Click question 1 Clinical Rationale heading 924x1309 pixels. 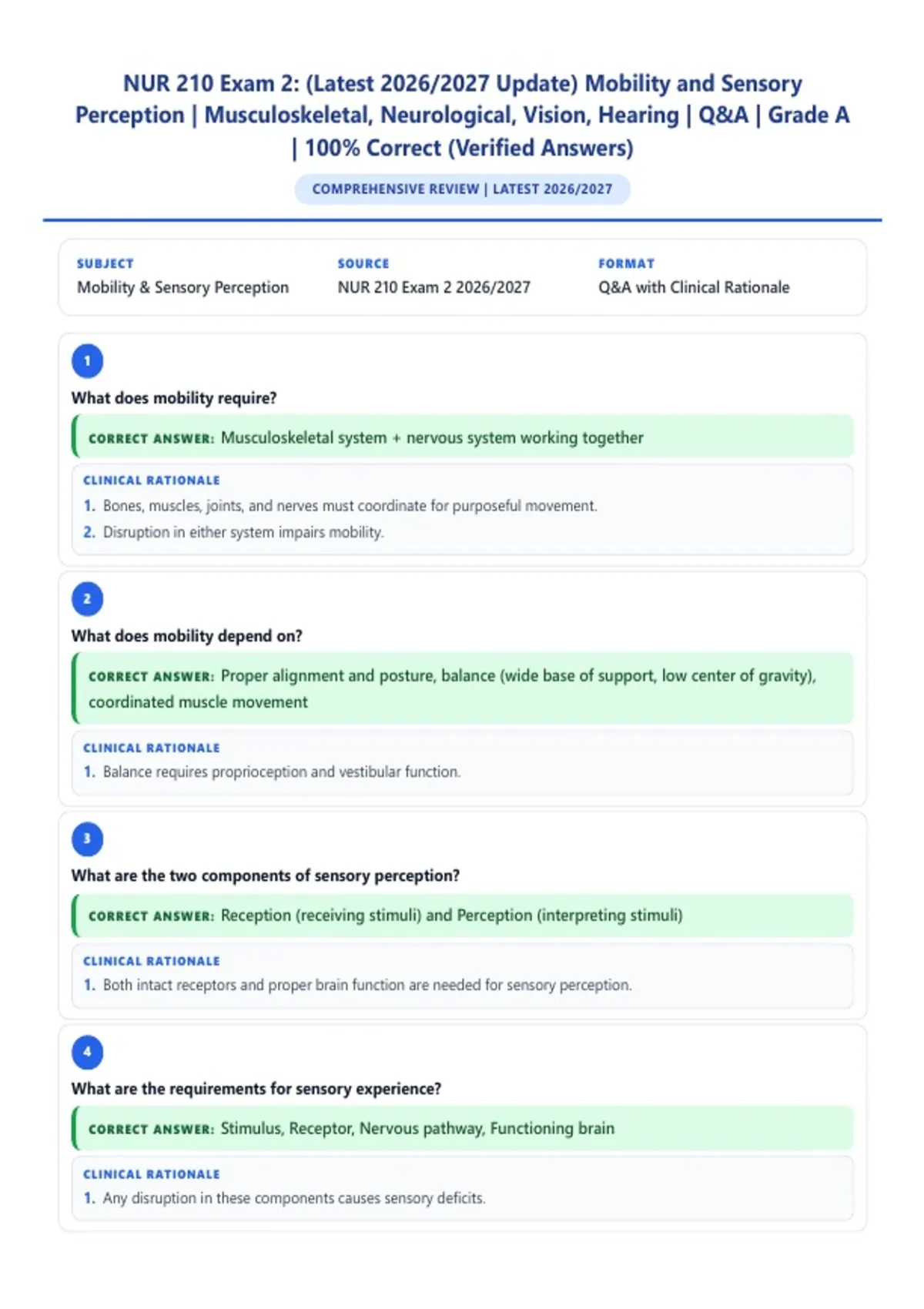coord(152,480)
